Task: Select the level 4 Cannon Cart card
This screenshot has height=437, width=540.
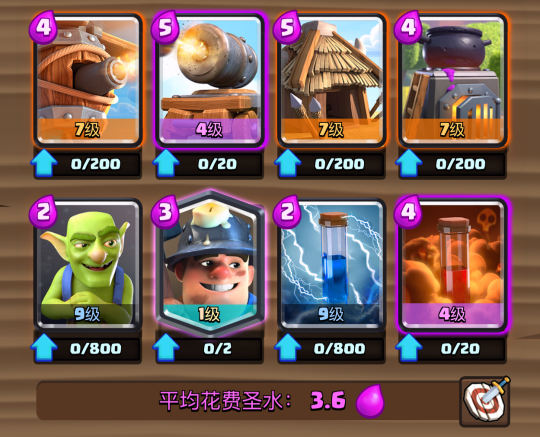Action: point(210,81)
